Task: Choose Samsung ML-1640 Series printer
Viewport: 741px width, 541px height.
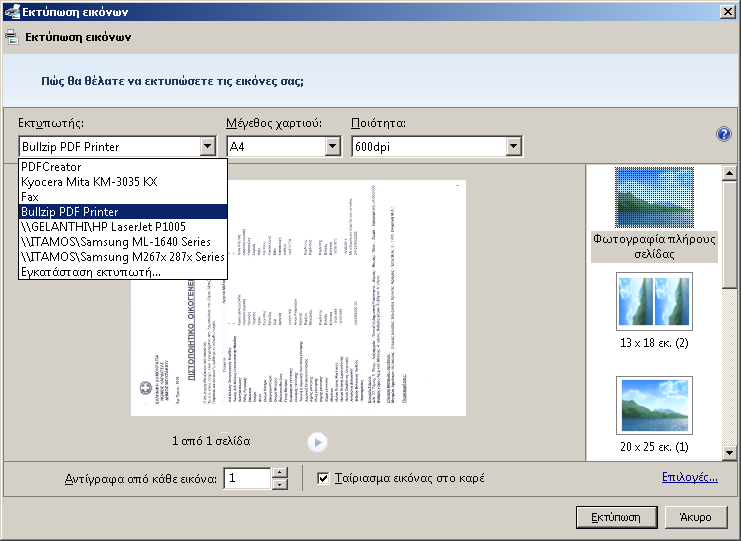Action: pos(122,242)
